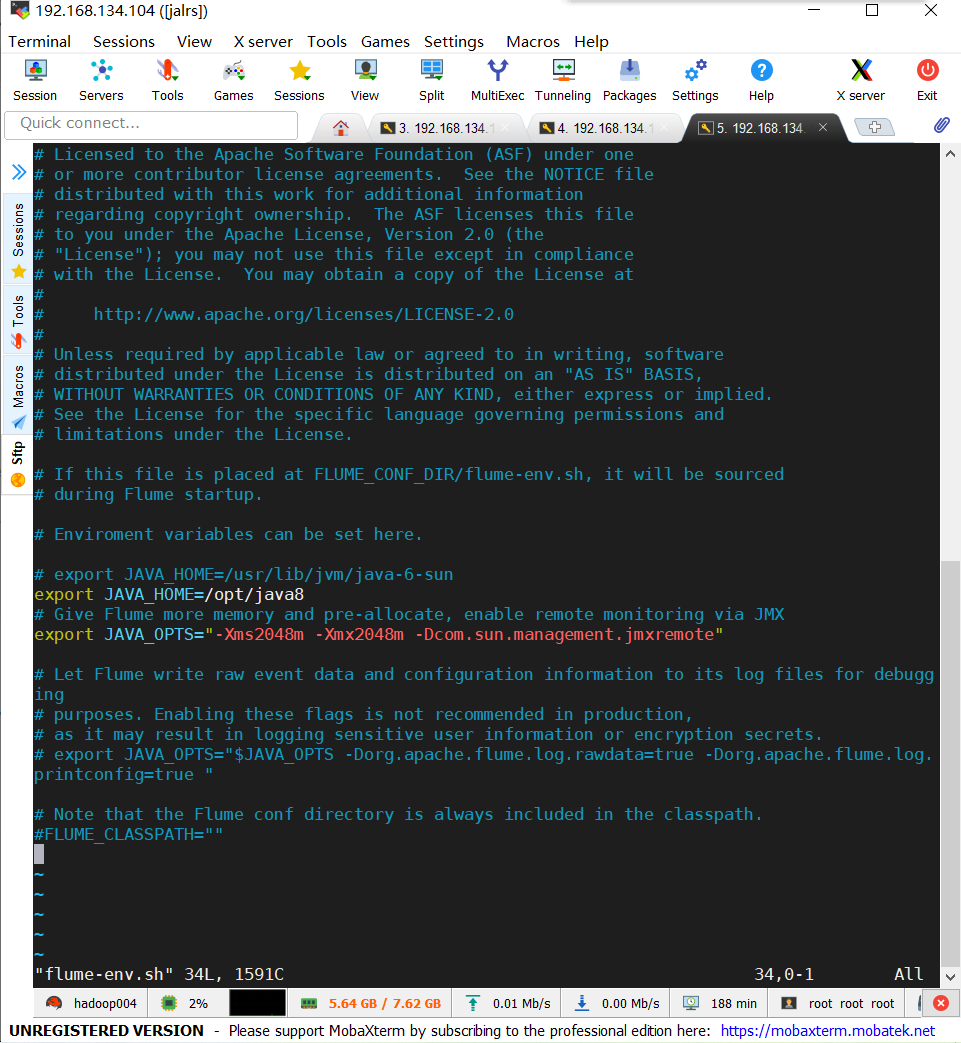Click the terminal scrollbar down arrow

pyautogui.click(x=950, y=976)
